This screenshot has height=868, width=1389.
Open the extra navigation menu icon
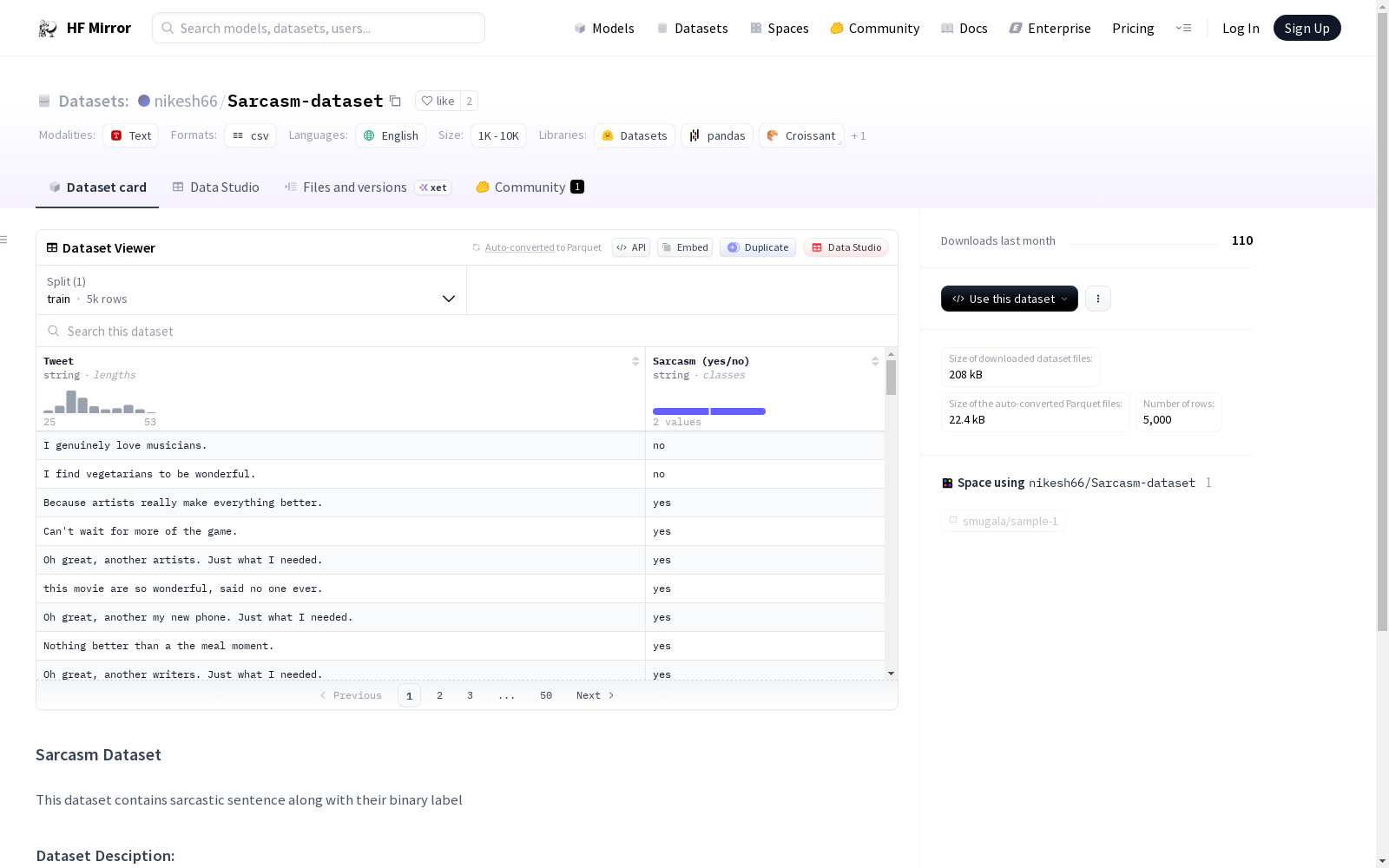pos(1183,28)
